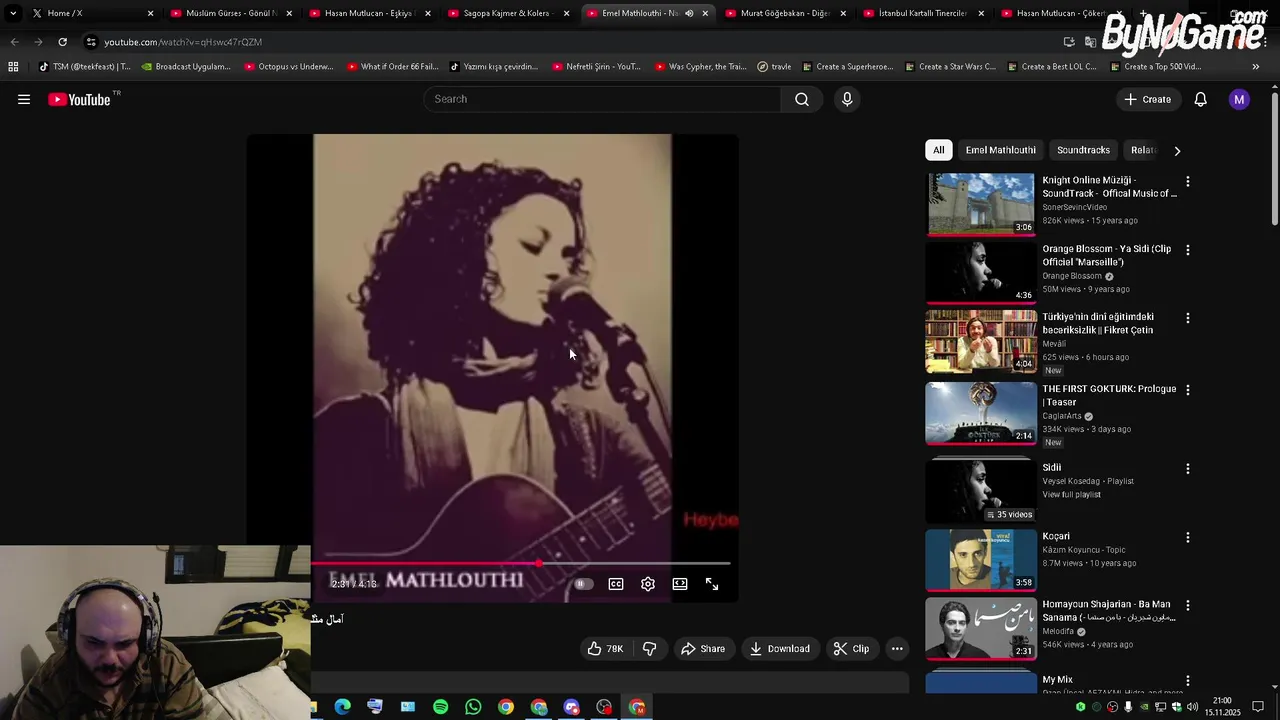This screenshot has height=720, width=1280.
Task: Go back with the browser back arrow
Action: click(x=14, y=42)
